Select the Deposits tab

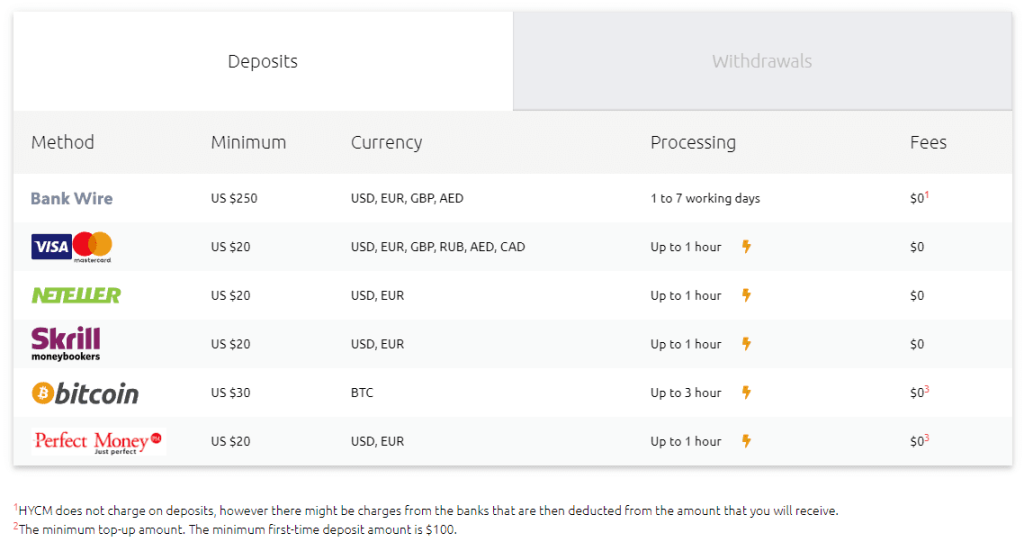(x=263, y=61)
